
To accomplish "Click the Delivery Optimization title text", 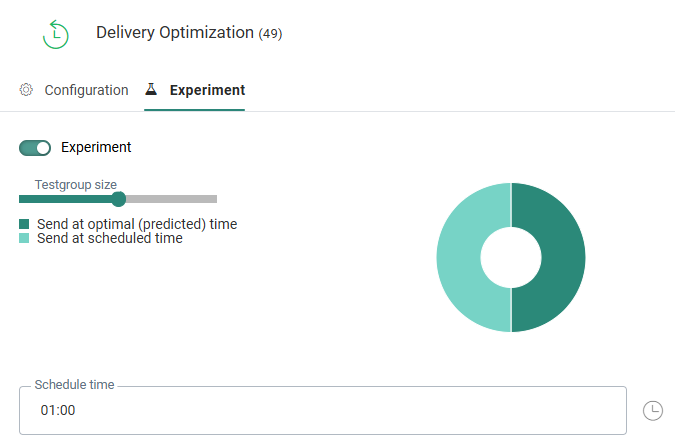I will 175,33.
